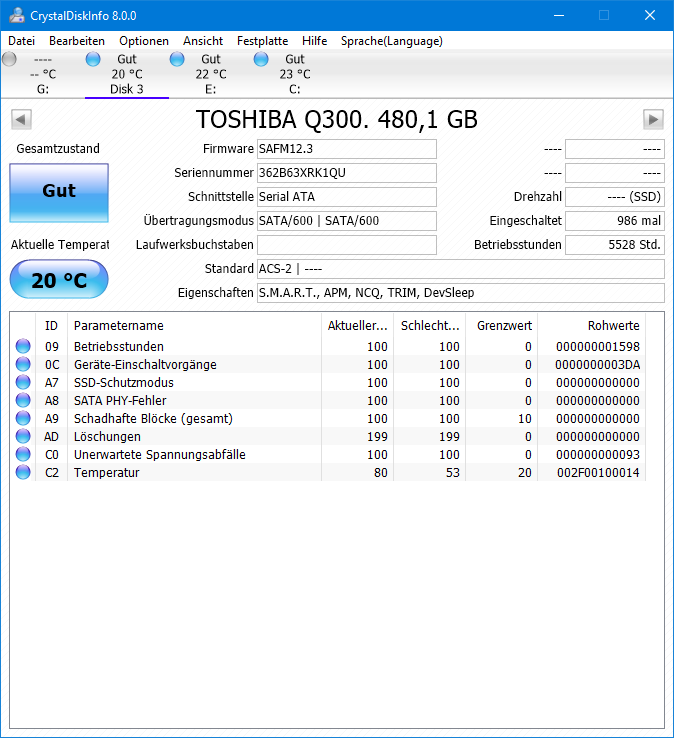674x738 pixels.
Task: Select the Unerwartete Spannungsabfälle row
Action: [x=328, y=454]
